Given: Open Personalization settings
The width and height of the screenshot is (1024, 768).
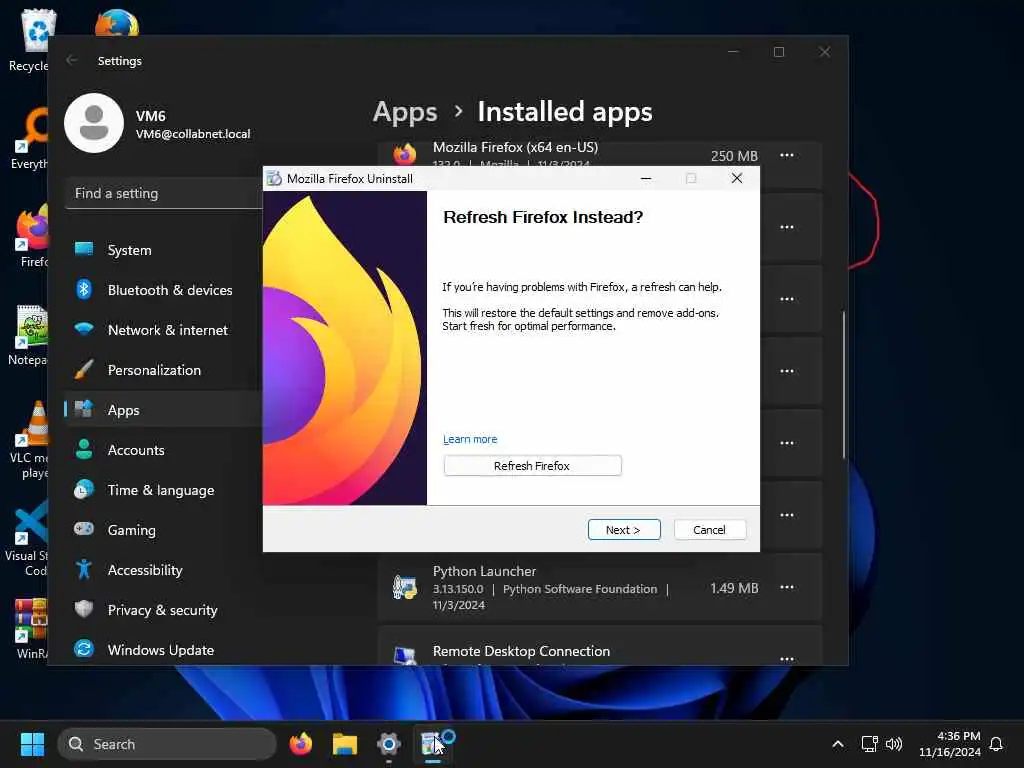Looking at the screenshot, I should tap(163, 370).
